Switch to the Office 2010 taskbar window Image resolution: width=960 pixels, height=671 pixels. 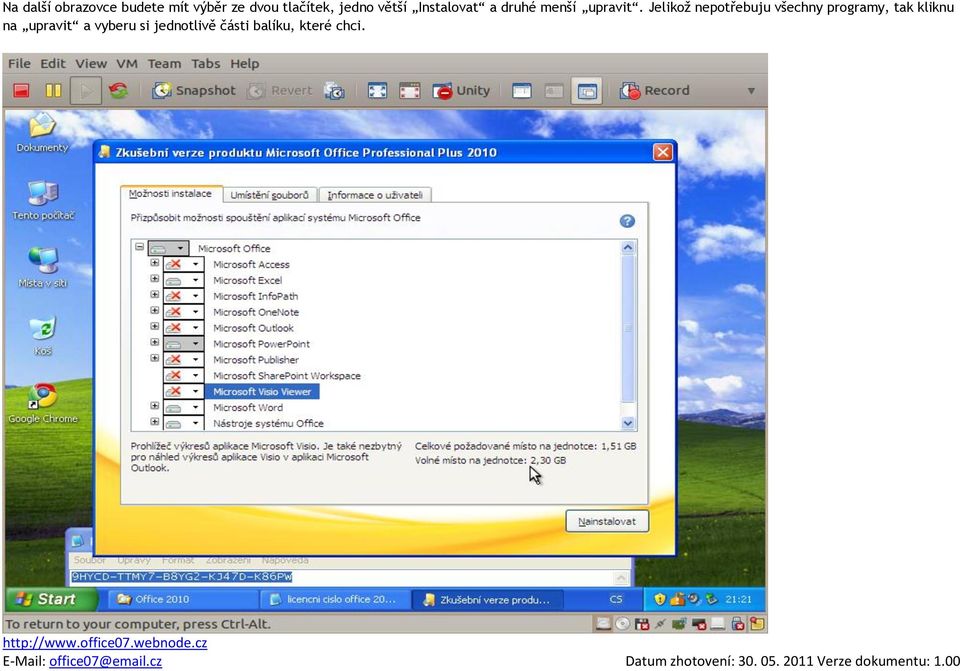[x=182, y=599]
